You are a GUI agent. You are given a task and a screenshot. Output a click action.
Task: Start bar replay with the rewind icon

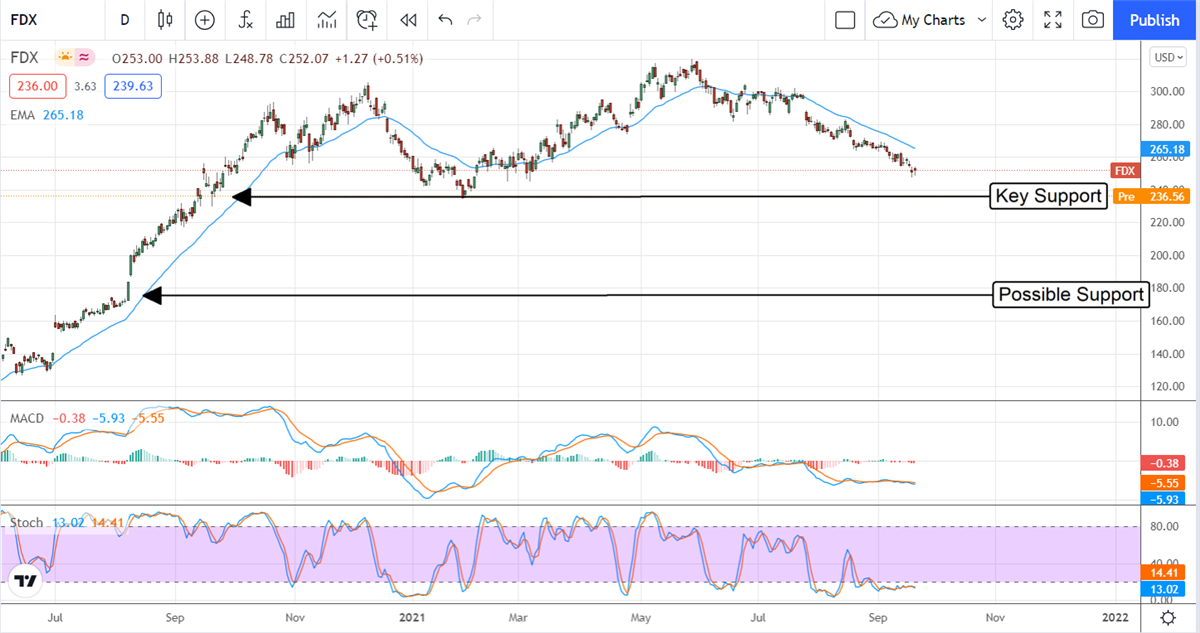pyautogui.click(x=407, y=20)
